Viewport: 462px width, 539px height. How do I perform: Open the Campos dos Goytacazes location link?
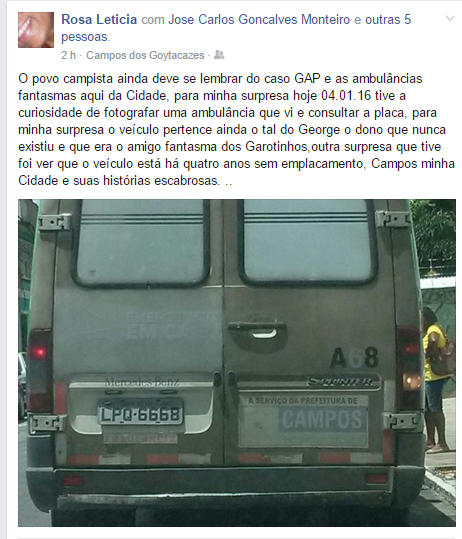click(x=145, y=55)
